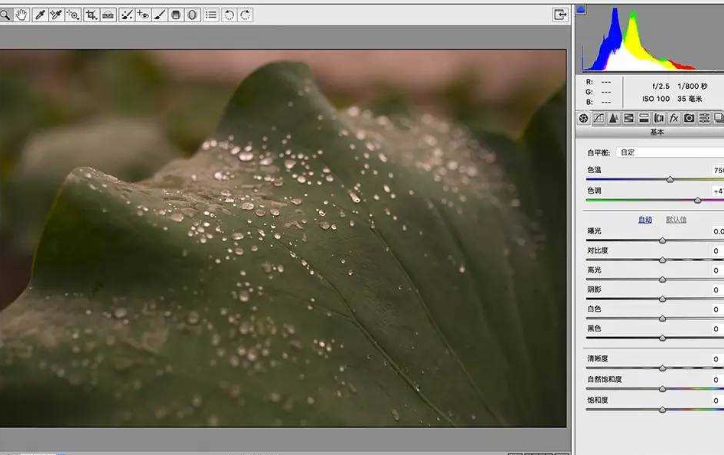This screenshot has width=724, height=455.
Task: Switch to the Tone Curve panel tab
Action: click(x=598, y=118)
